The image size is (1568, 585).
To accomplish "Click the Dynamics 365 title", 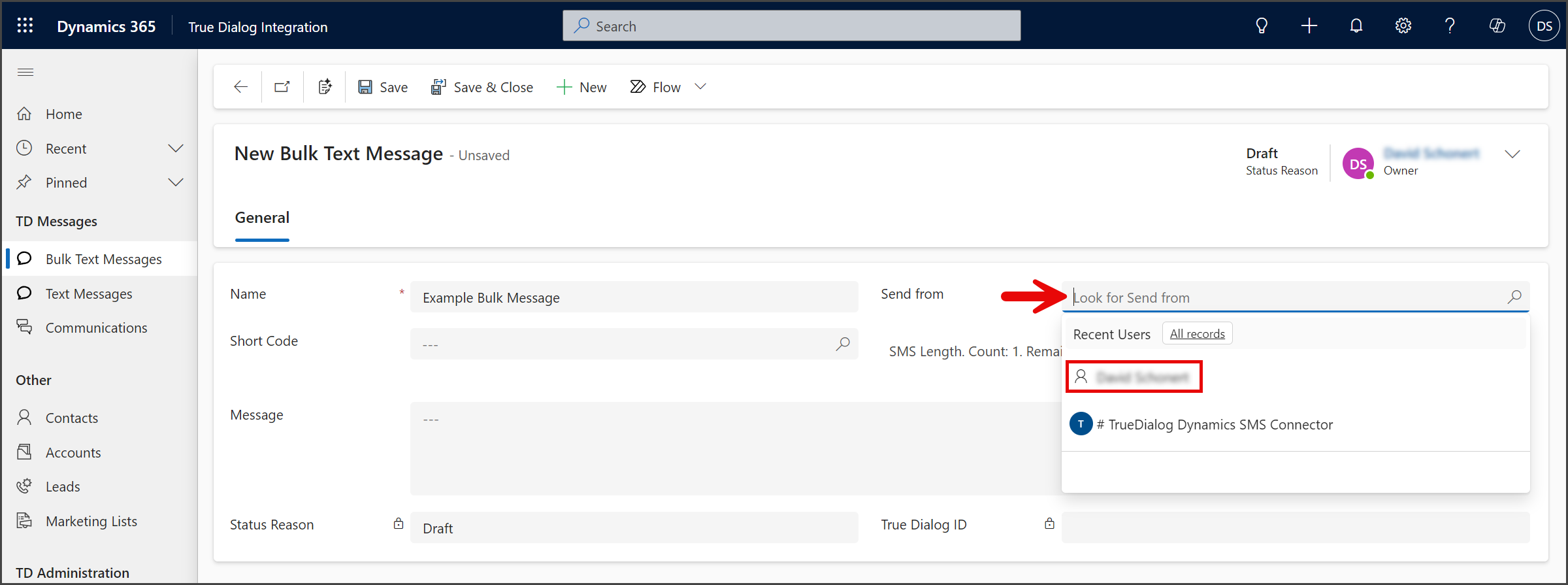I will [106, 27].
